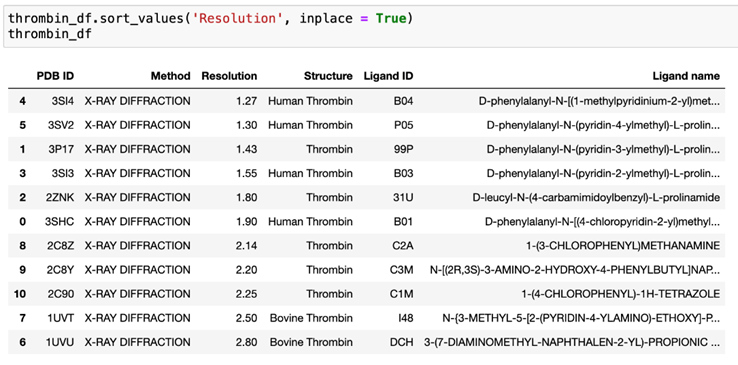Click ligand name containing 'pyridin-3-ylmethyl'
Image resolution: width=738 pixels, height=365 pixels.
point(603,149)
